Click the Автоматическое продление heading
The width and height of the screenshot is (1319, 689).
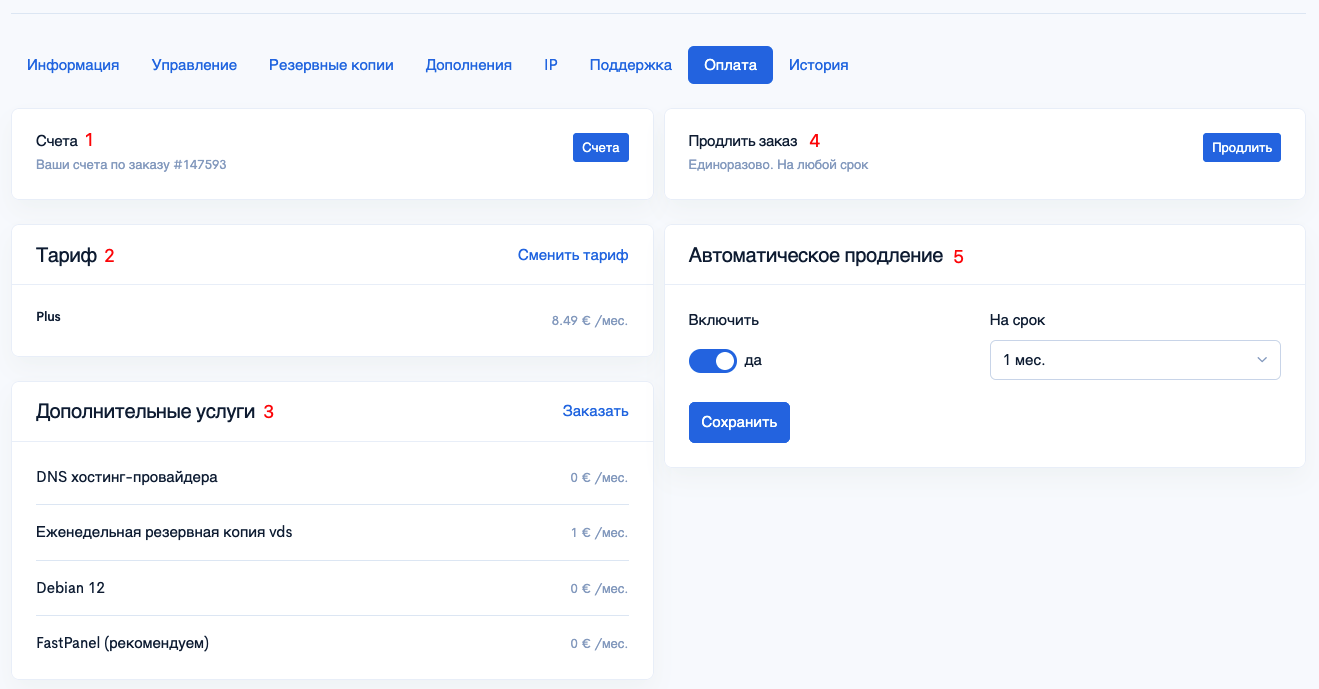(816, 256)
